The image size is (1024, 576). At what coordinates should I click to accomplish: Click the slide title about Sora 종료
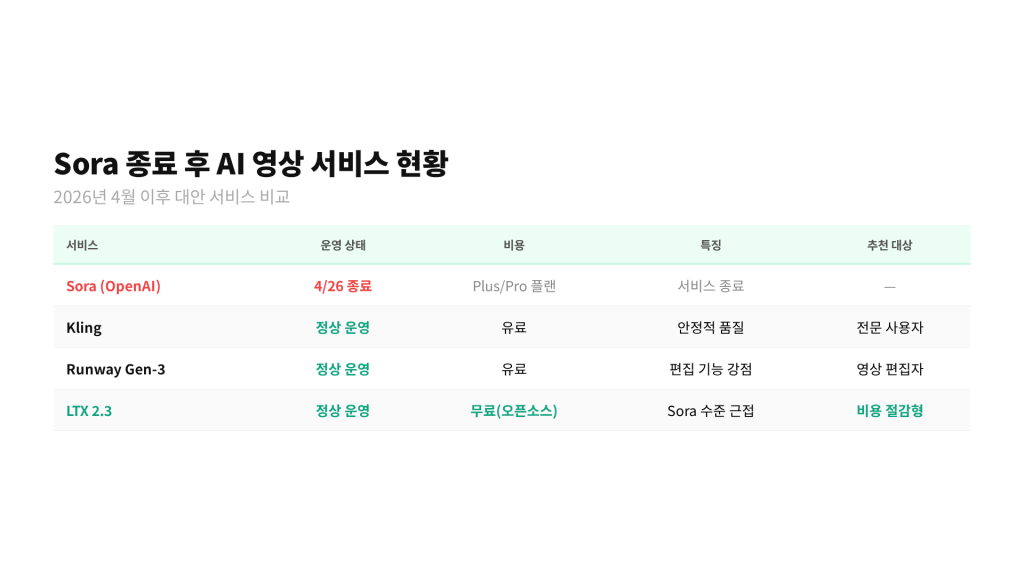pos(250,163)
